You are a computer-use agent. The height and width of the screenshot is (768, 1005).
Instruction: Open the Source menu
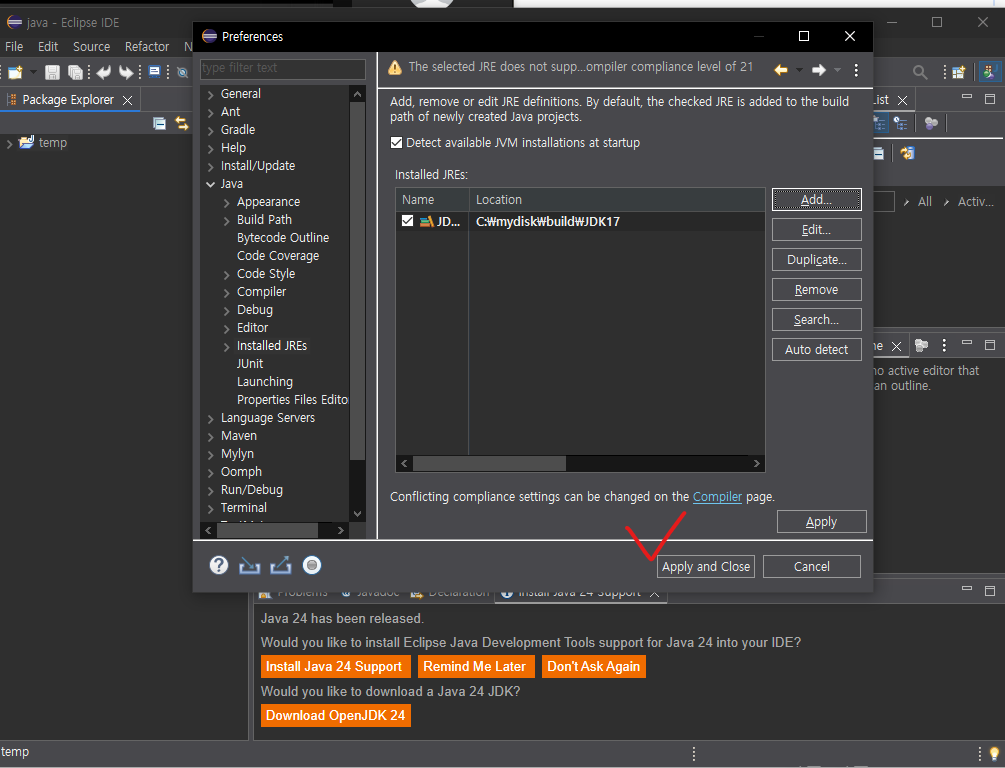pyautogui.click(x=92, y=46)
